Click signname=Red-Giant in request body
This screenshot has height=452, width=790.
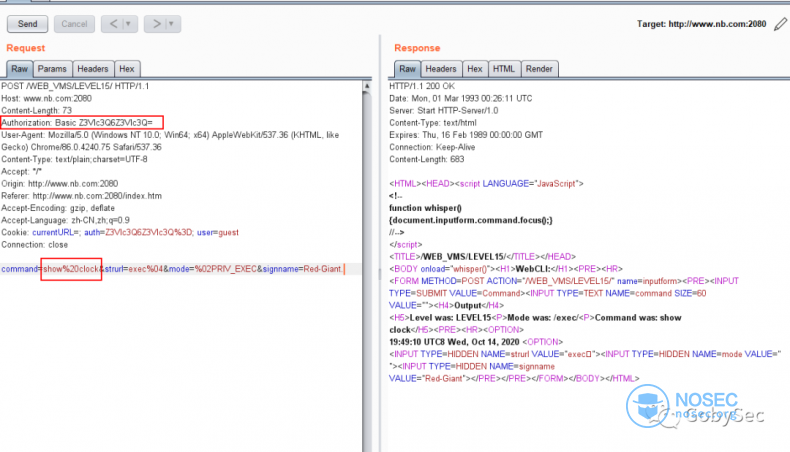pos(302,269)
